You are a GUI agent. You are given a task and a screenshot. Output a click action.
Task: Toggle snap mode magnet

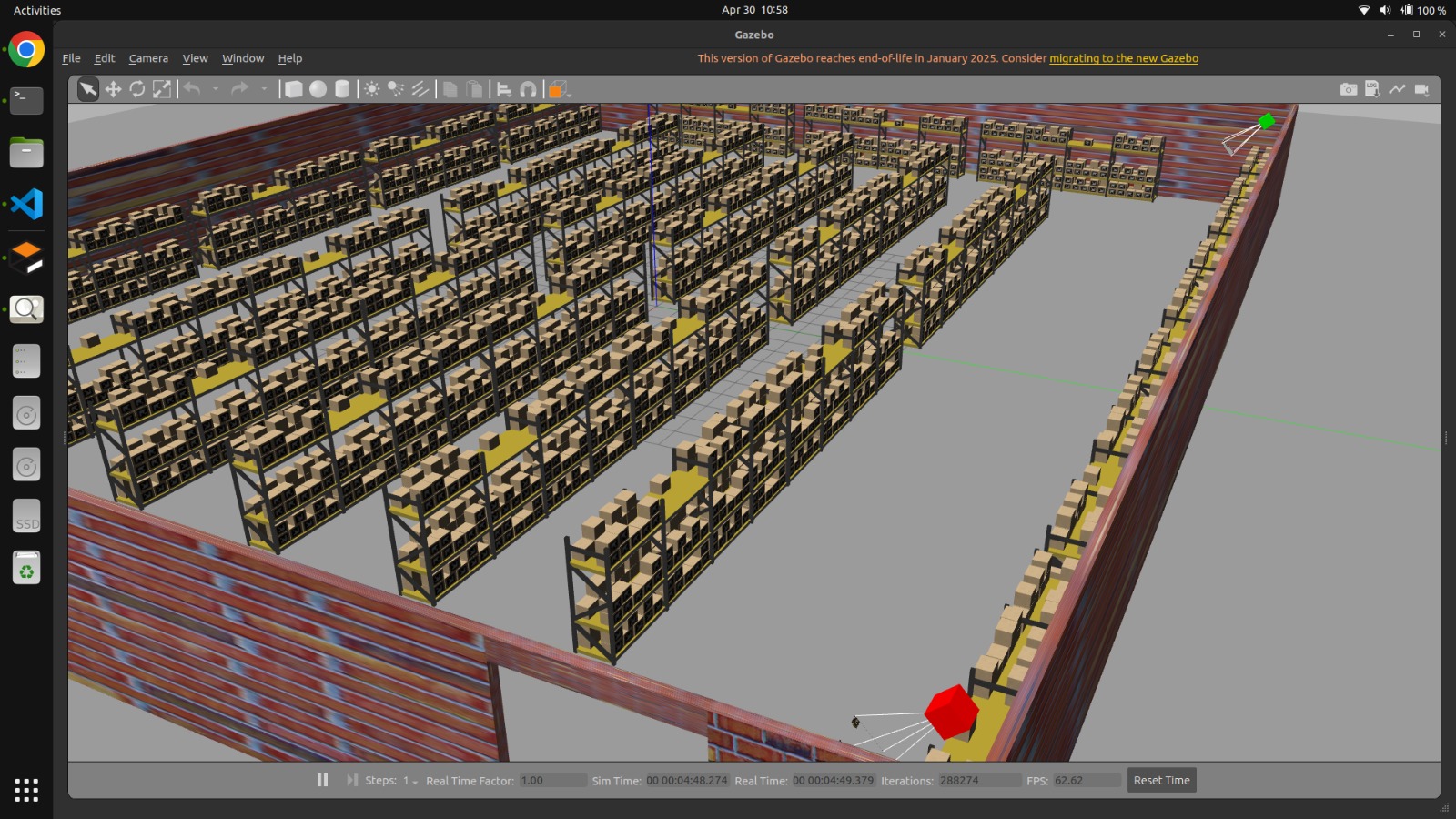[x=528, y=89]
